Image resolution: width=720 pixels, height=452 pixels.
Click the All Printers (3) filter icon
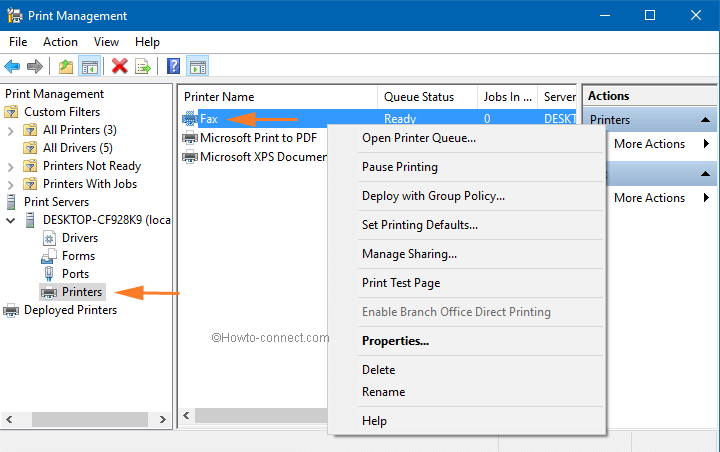pyautogui.click(x=30, y=130)
